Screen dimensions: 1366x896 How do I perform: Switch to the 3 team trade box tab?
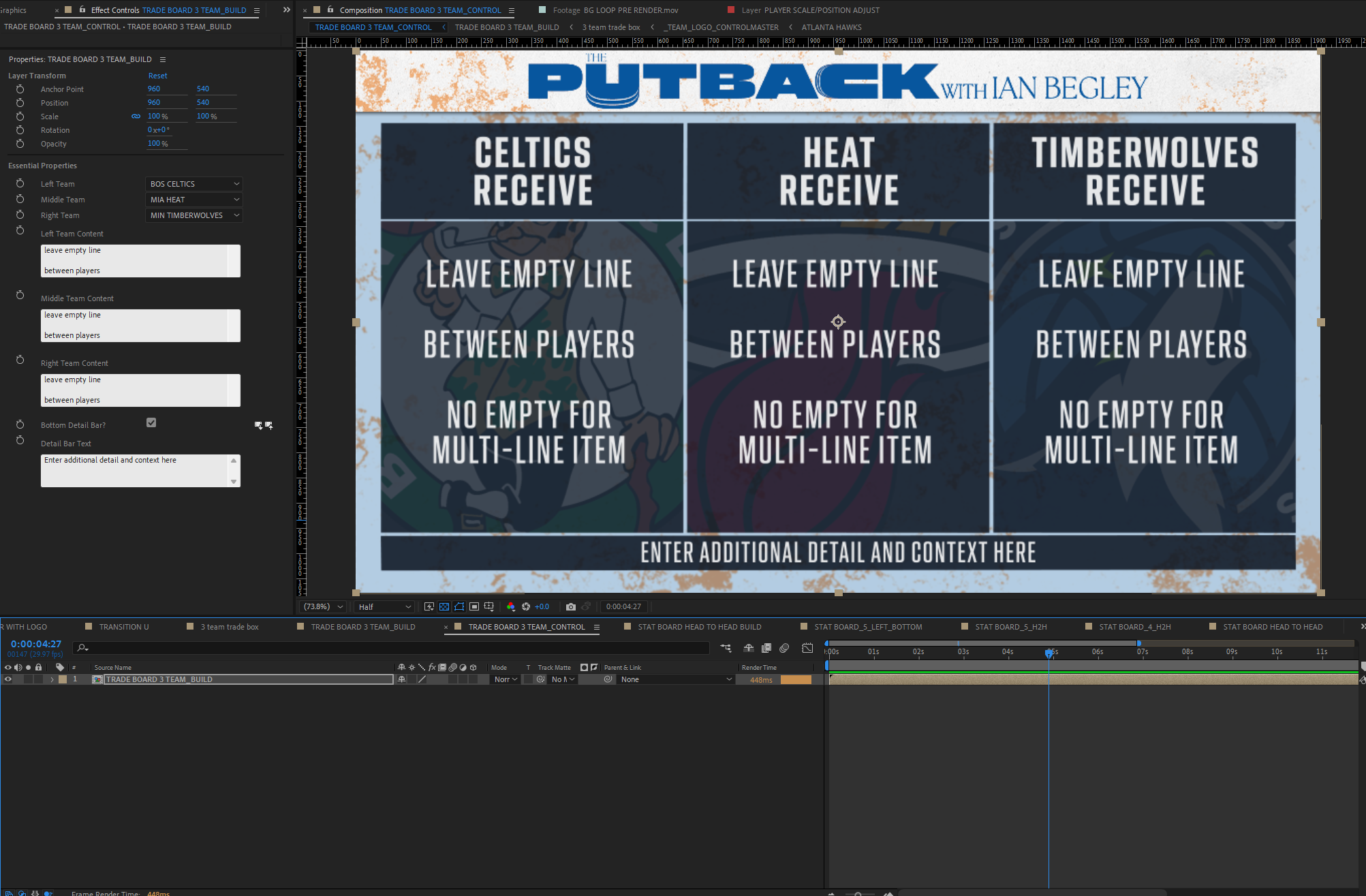point(230,627)
